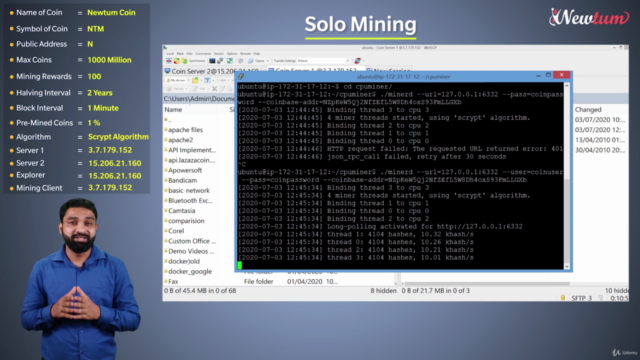640x360 pixels.
Task: Minimize the PuTTY terminal window
Action: click(538, 76)
